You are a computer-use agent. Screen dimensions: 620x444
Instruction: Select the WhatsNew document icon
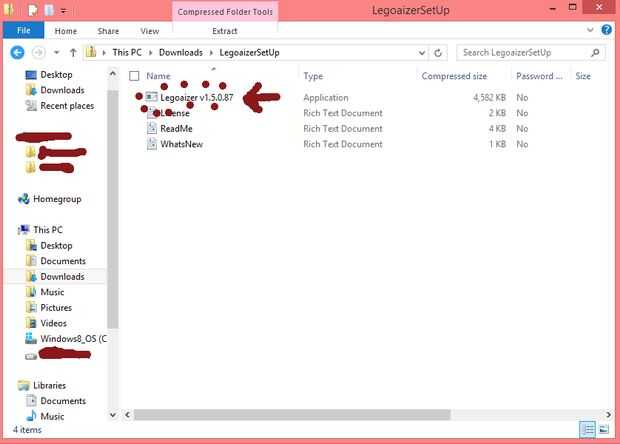tap(152, 144)
